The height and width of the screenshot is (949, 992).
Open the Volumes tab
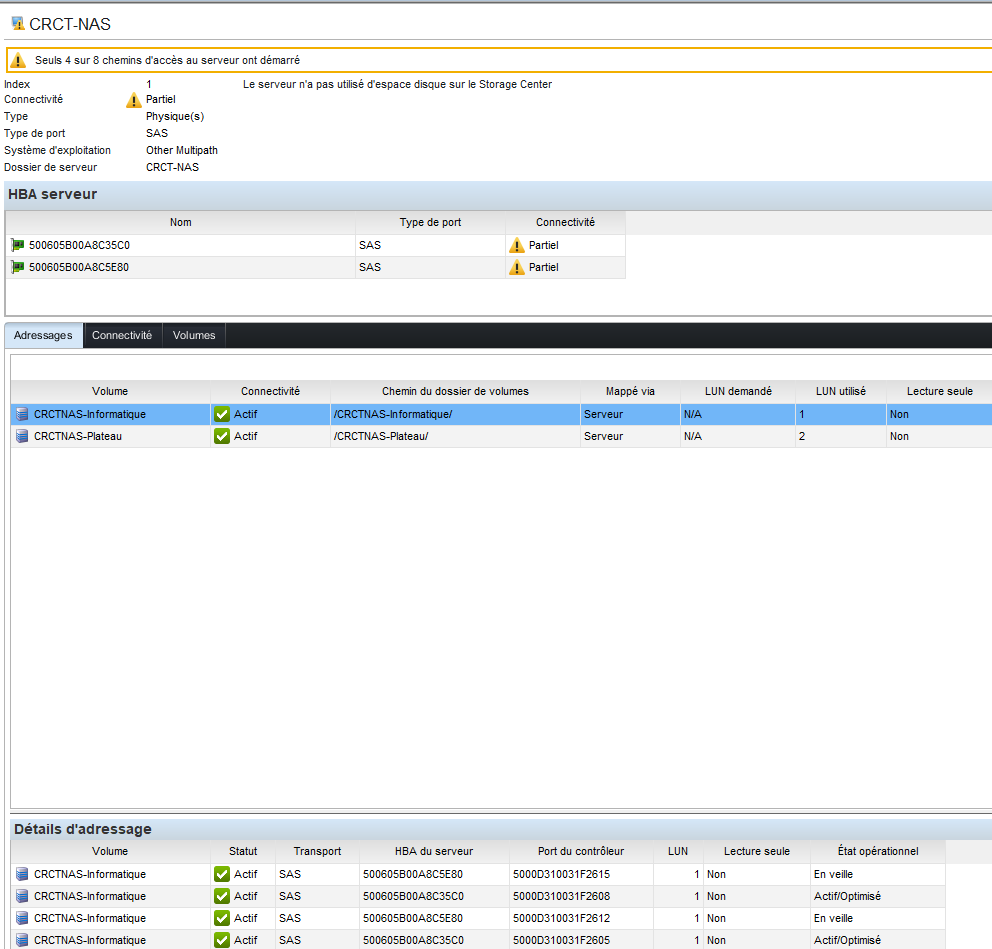[x=194, y=335]
